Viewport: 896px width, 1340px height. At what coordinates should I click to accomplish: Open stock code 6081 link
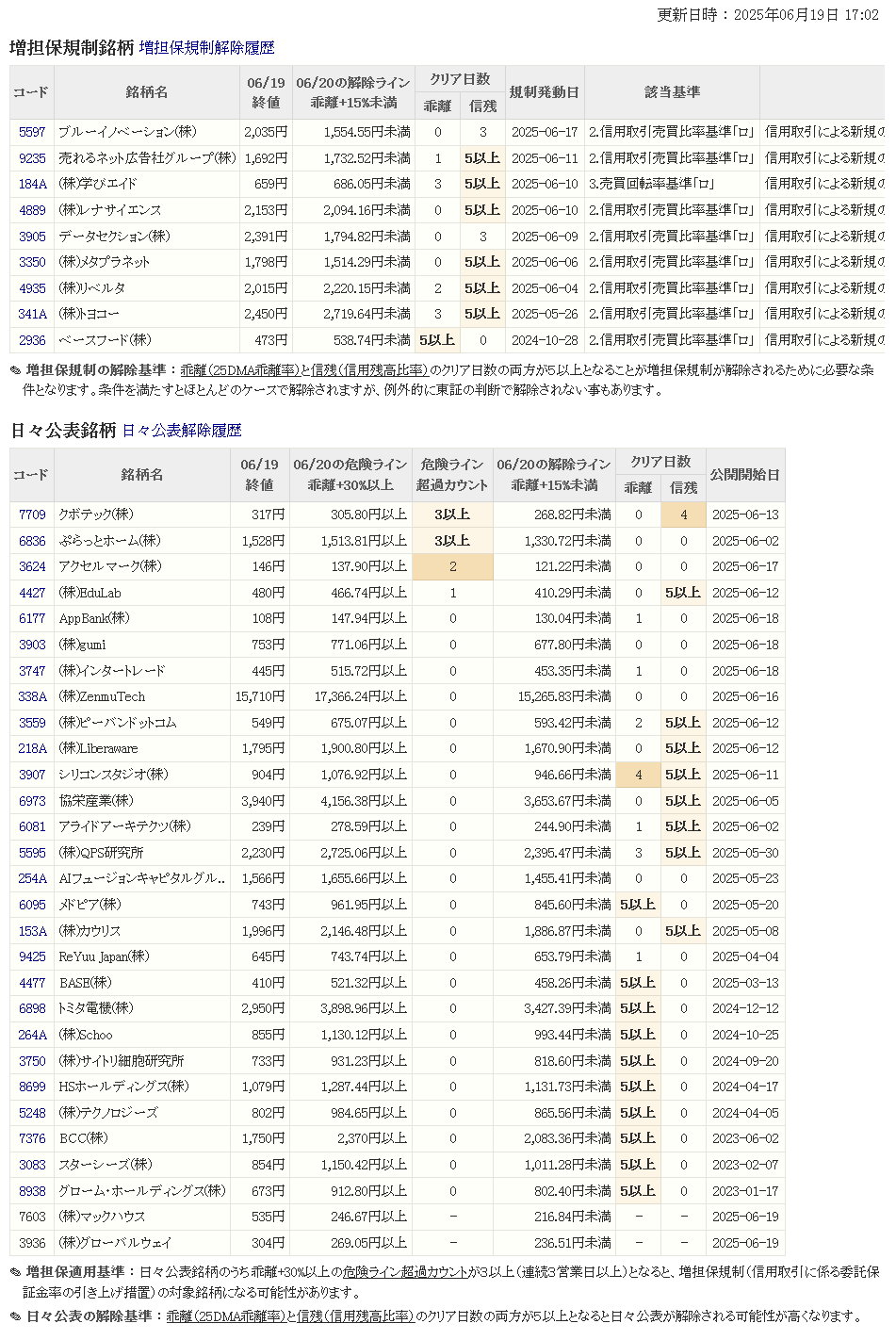[32, 826]
